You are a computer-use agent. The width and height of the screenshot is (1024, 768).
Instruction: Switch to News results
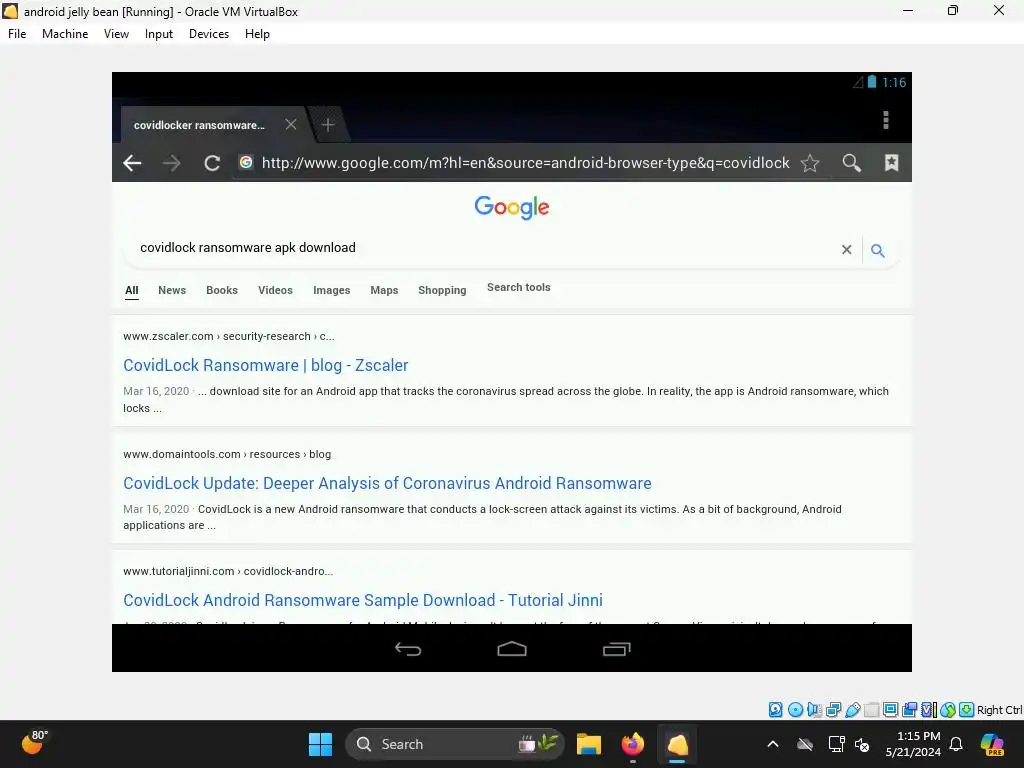point(172,290)
